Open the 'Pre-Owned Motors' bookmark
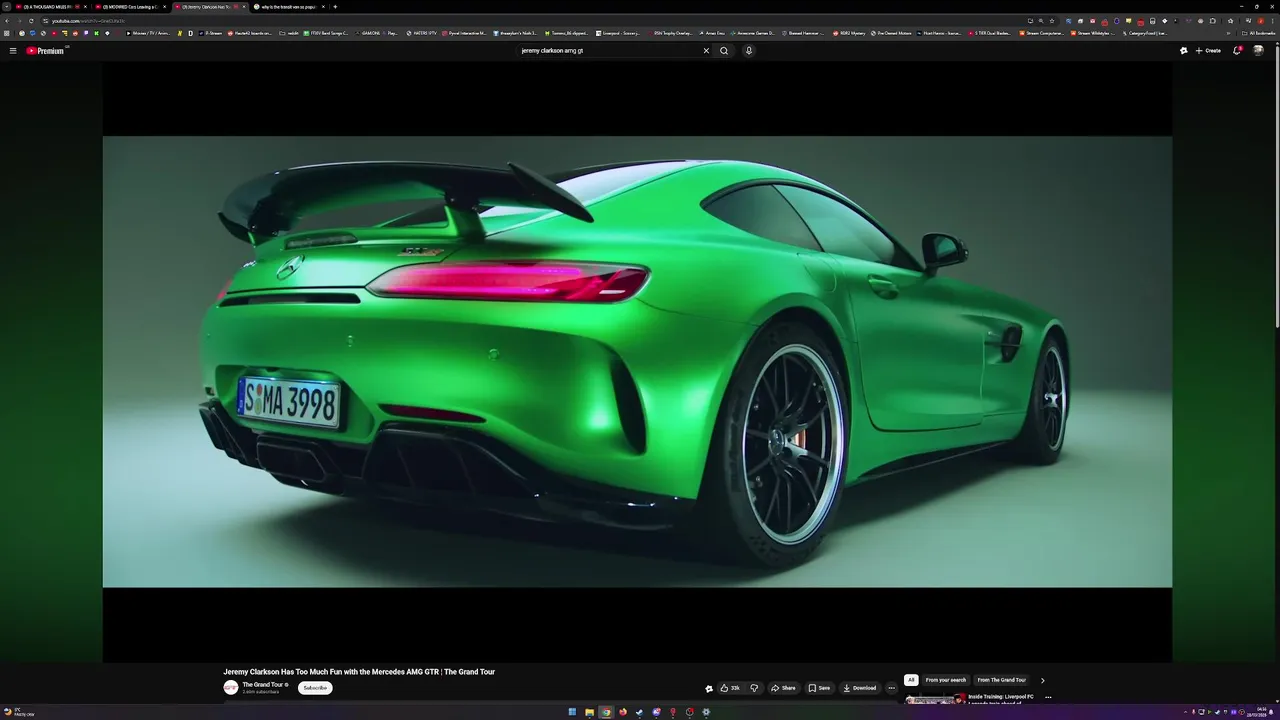This screenshot has width=1280, height=720. pos(891,33)
